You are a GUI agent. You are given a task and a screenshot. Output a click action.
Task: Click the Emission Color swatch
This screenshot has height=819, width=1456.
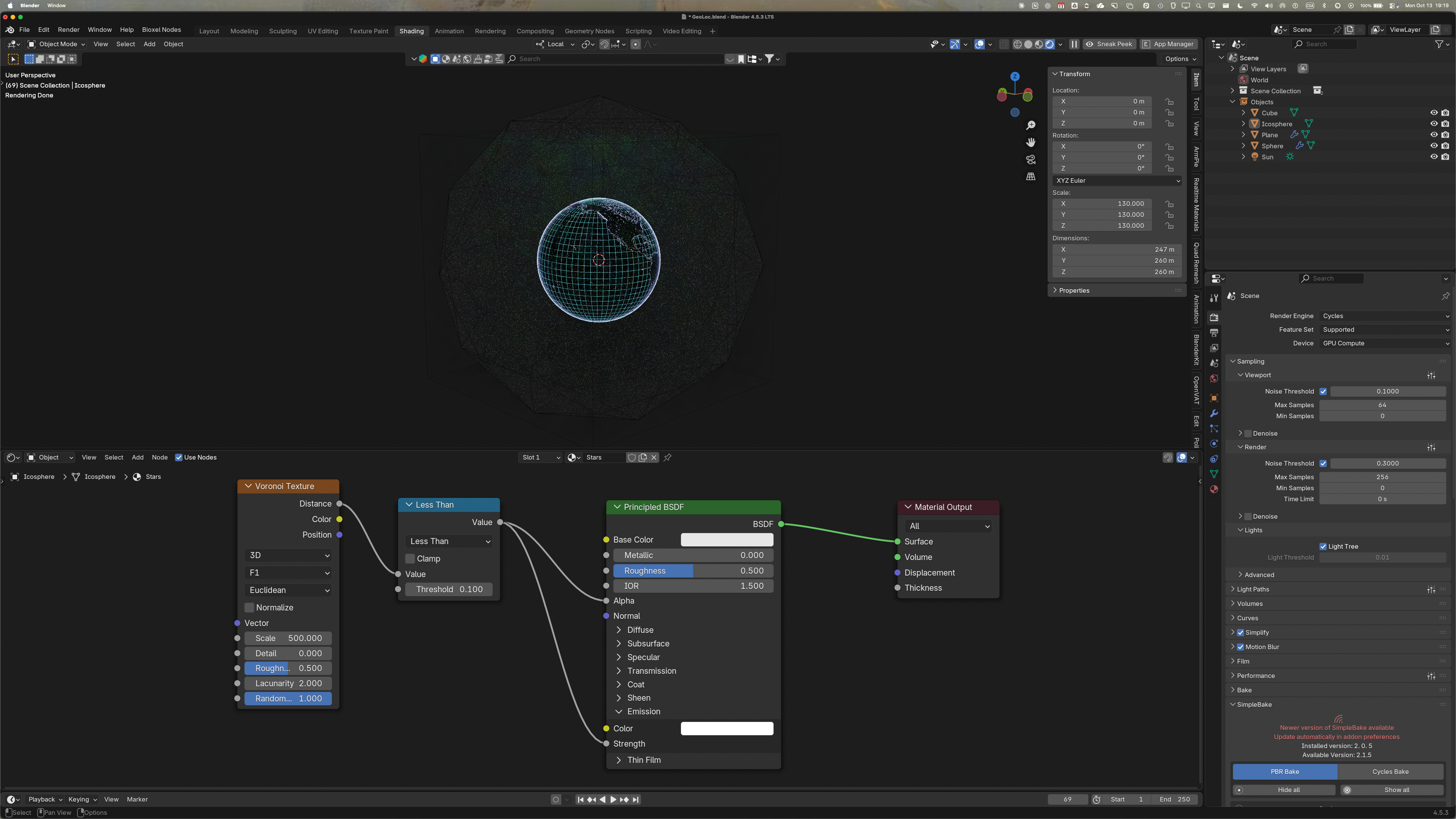pos(727,728)
